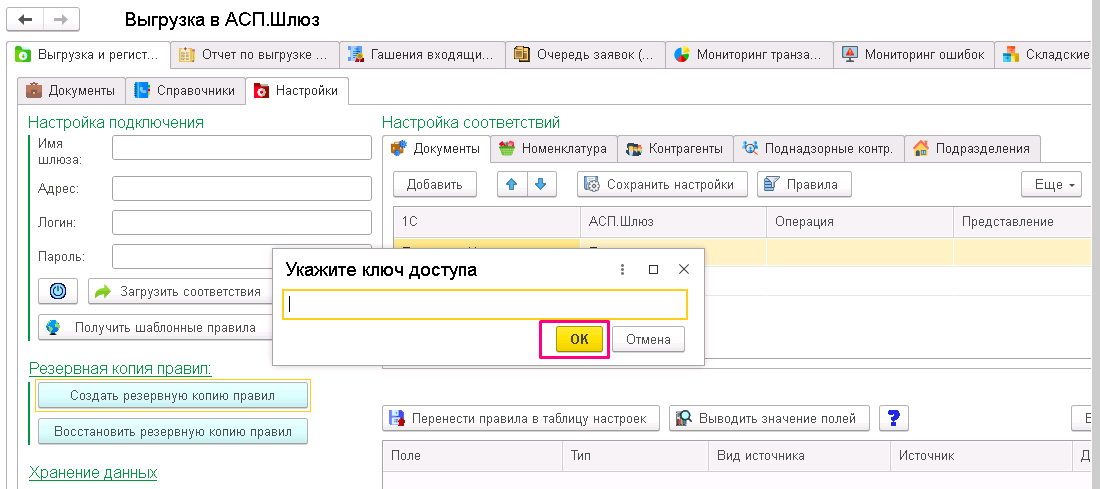Confirm access key with OK button

579,340
